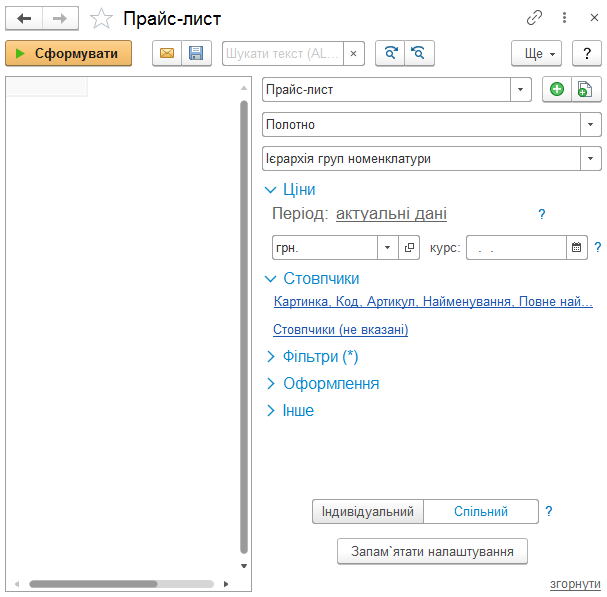Click the copy report variant document icon

586,89
